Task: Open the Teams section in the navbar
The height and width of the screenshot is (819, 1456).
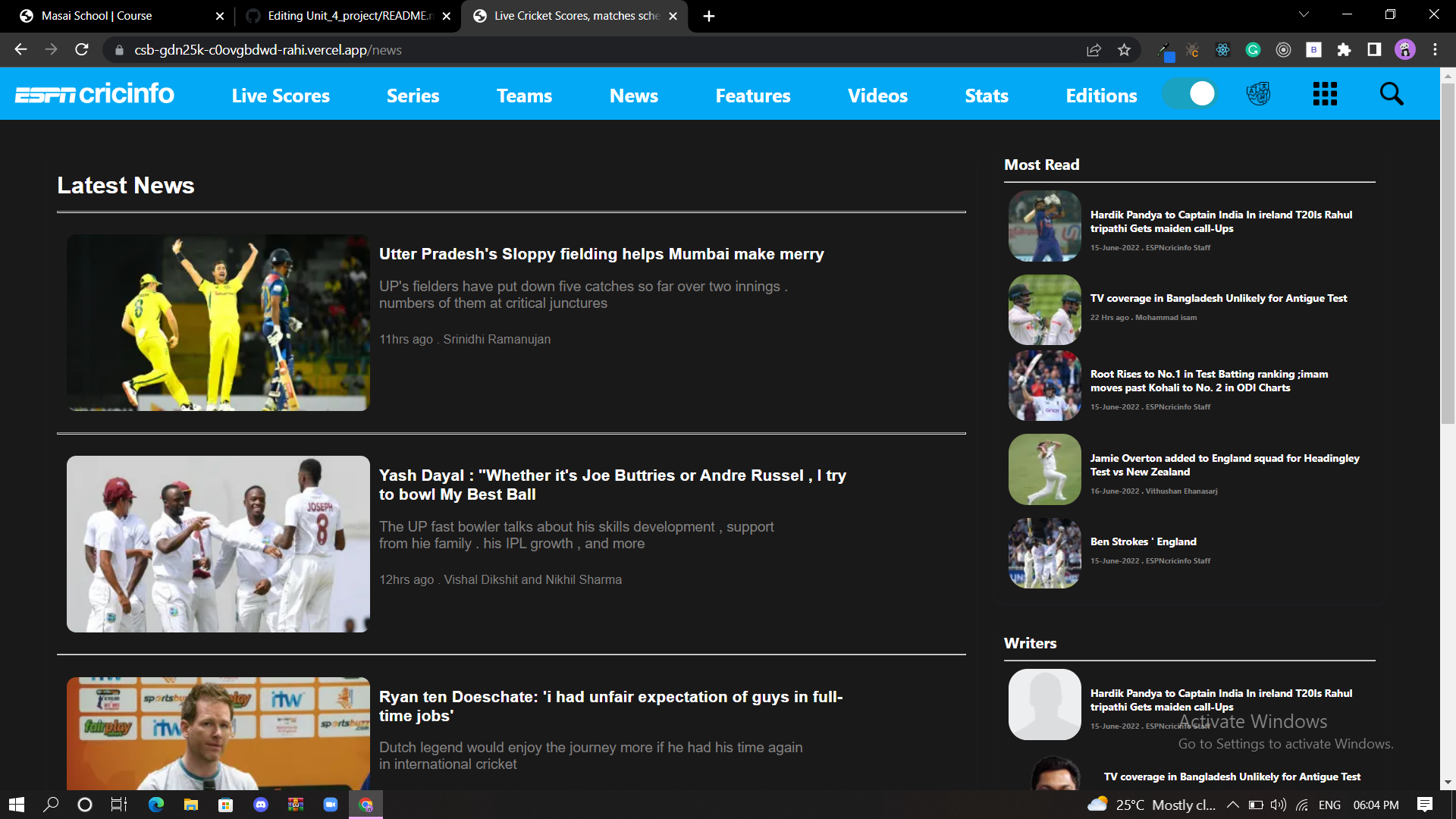Action: click(524, 96)
